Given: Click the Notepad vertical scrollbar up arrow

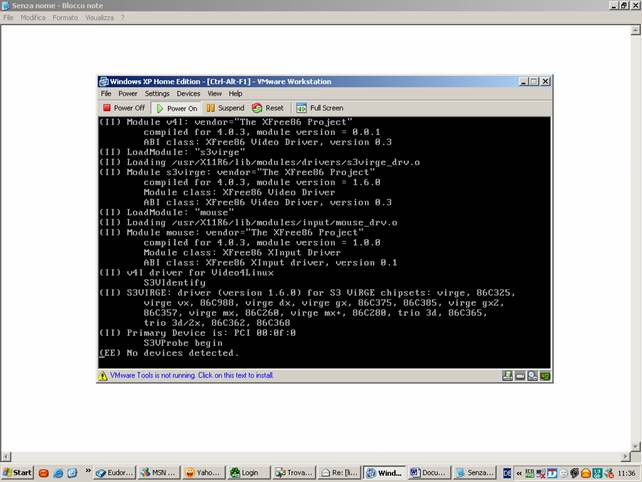Looking at the screenshot, I should click(x=635, y=30).
